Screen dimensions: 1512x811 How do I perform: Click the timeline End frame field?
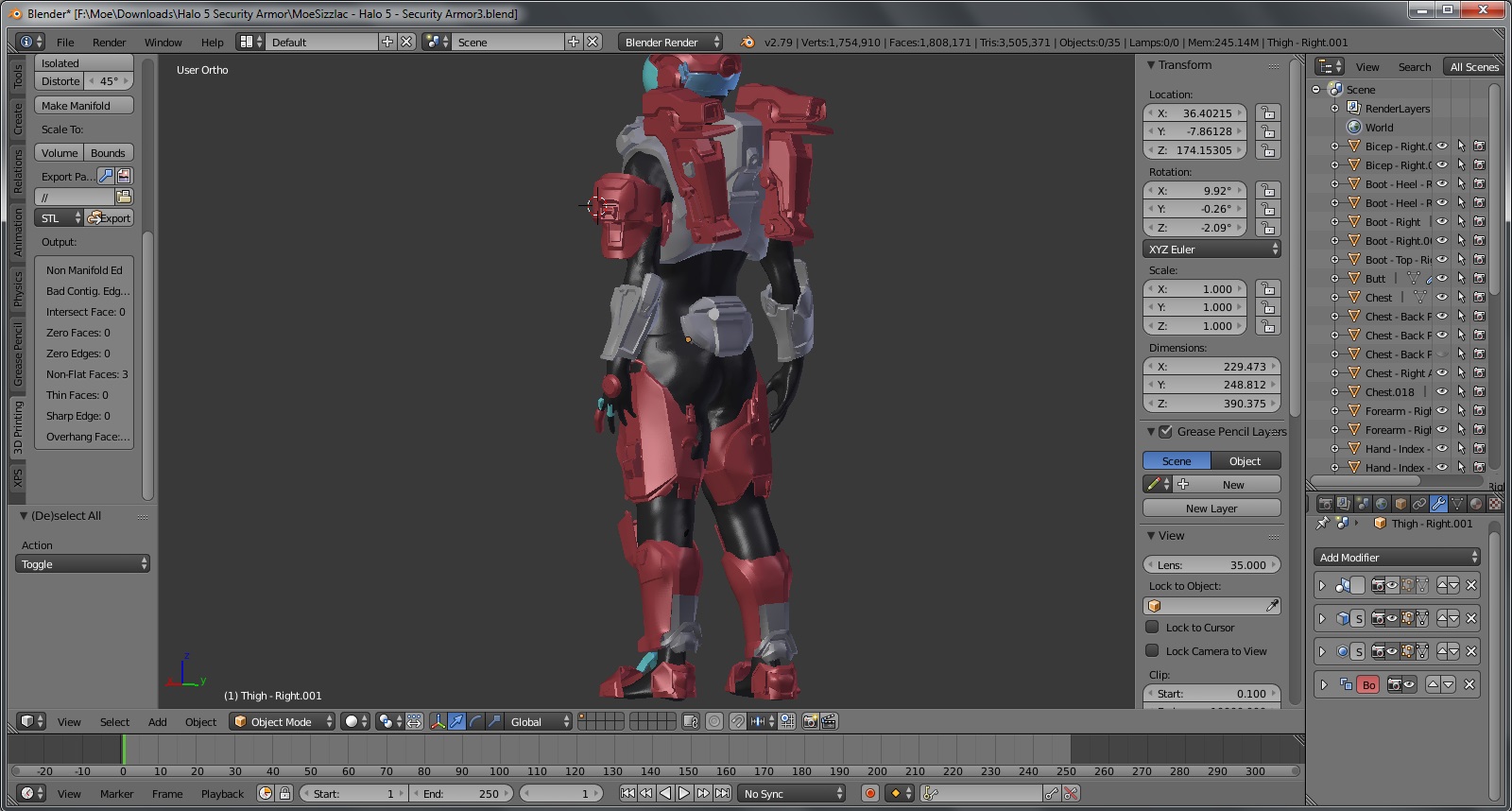coord(461,793)
